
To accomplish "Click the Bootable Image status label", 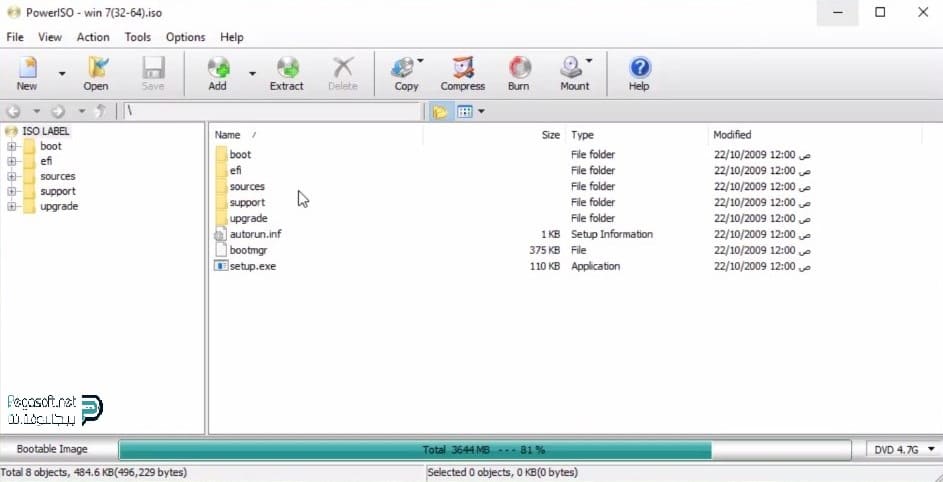I will [52, 449].
